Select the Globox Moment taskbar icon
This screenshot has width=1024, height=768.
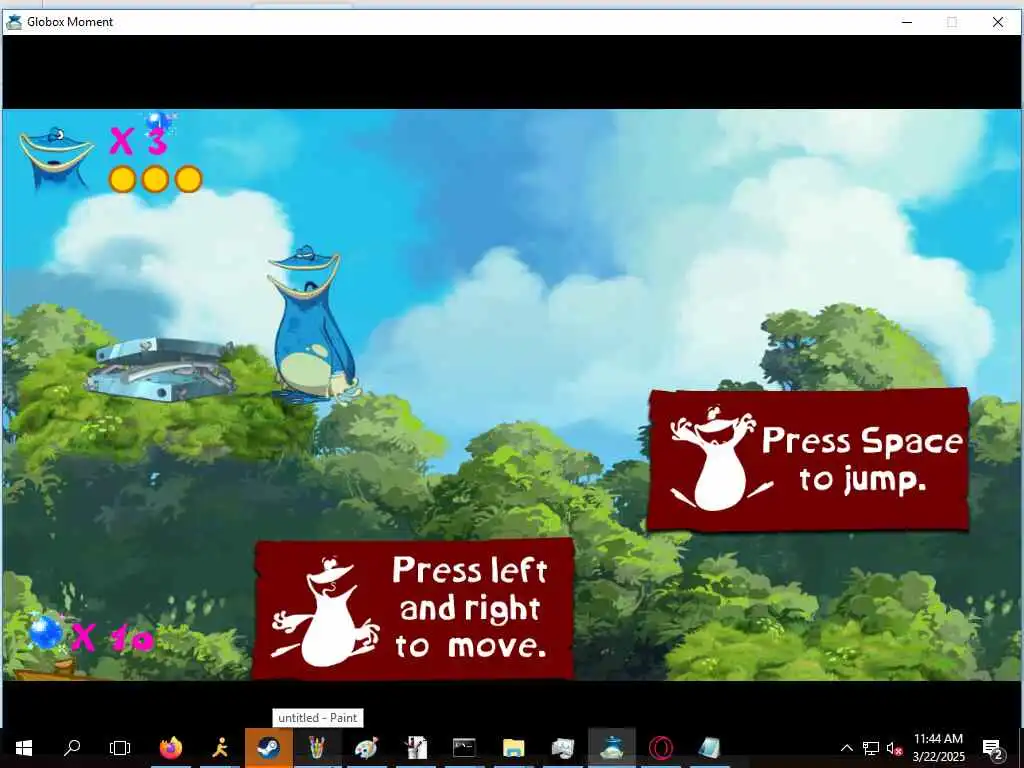point(612,748)
